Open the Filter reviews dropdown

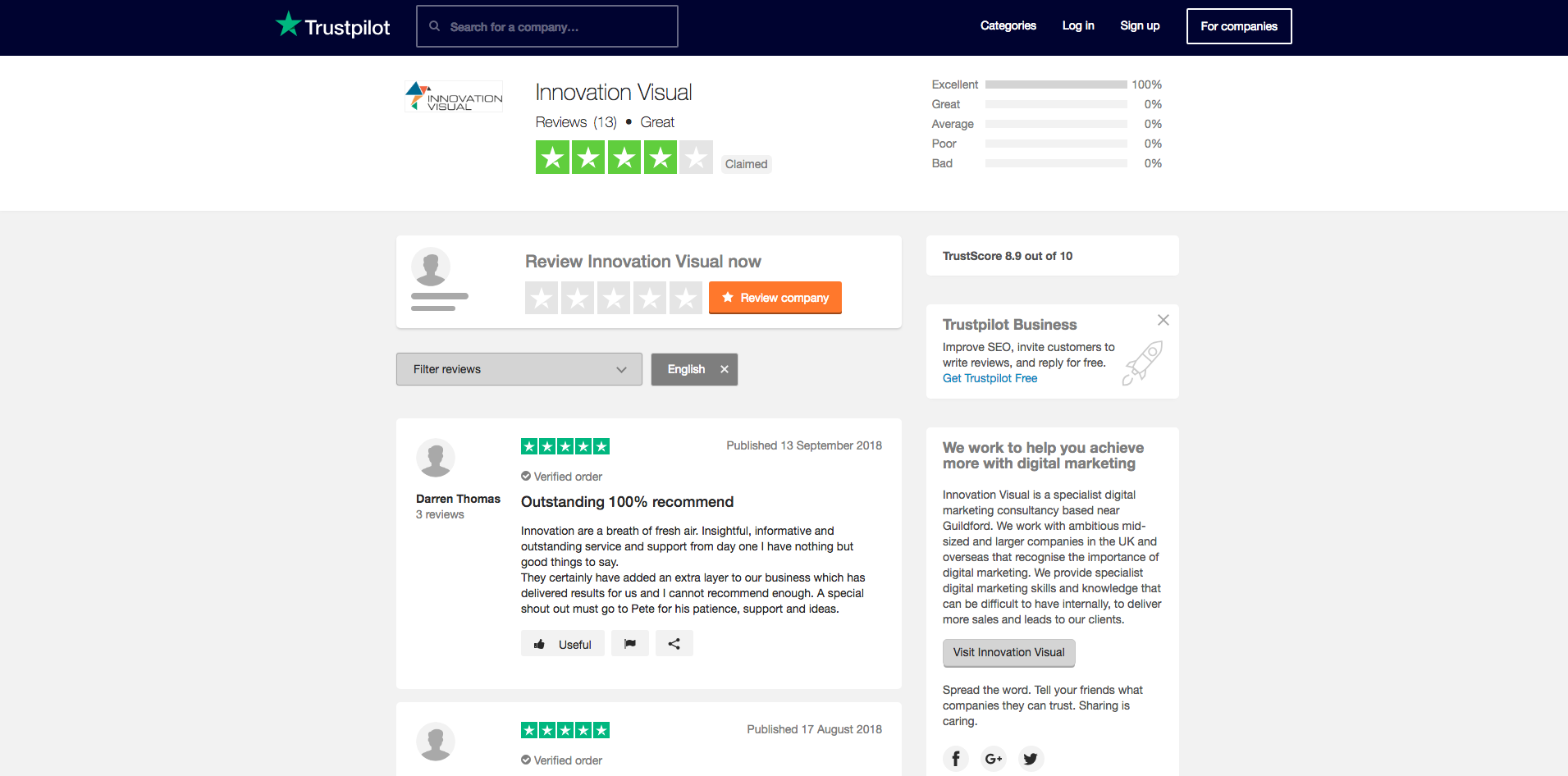tap(519, 369)
